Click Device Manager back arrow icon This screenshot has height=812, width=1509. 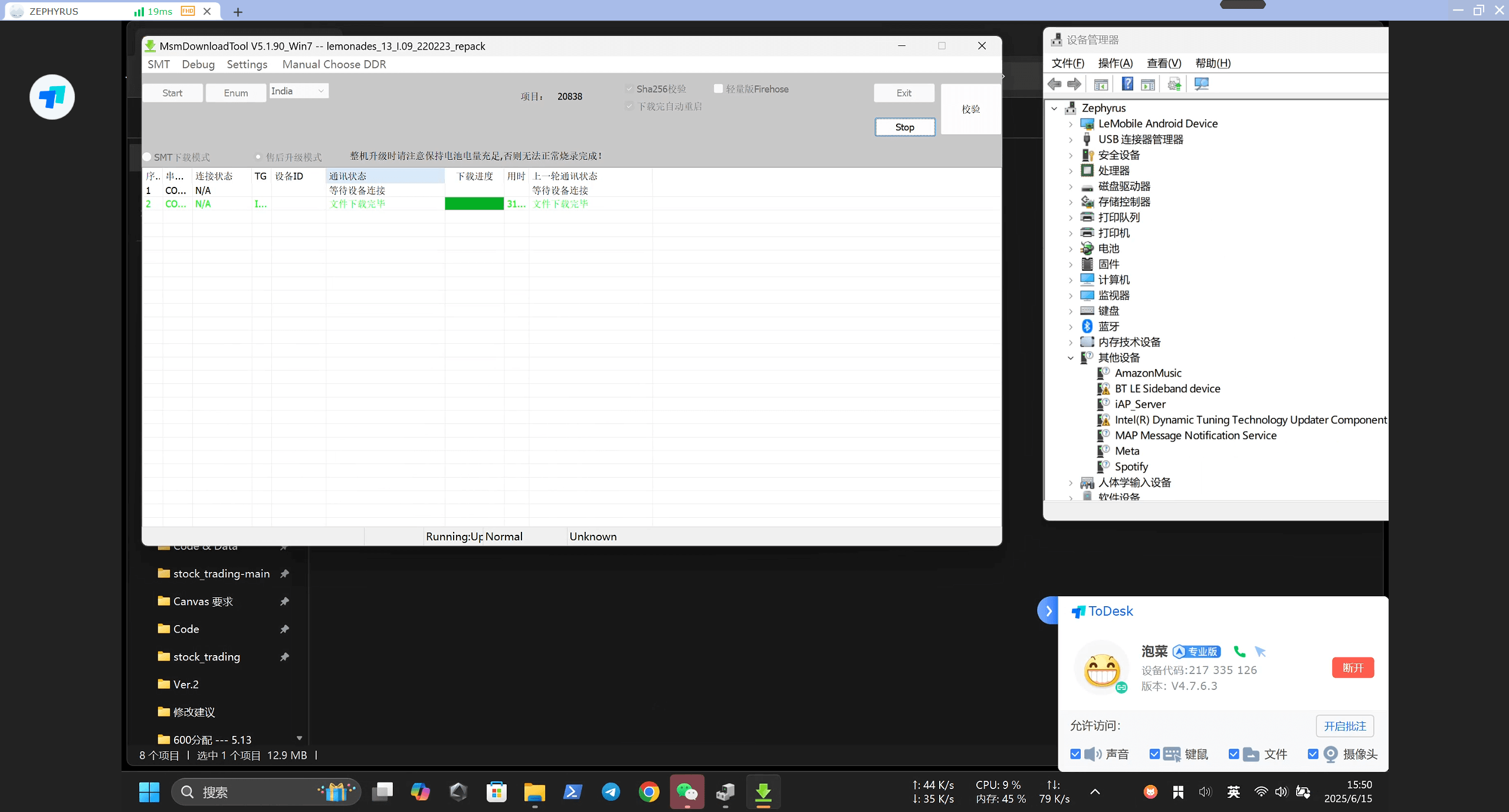pos(1054,84)
